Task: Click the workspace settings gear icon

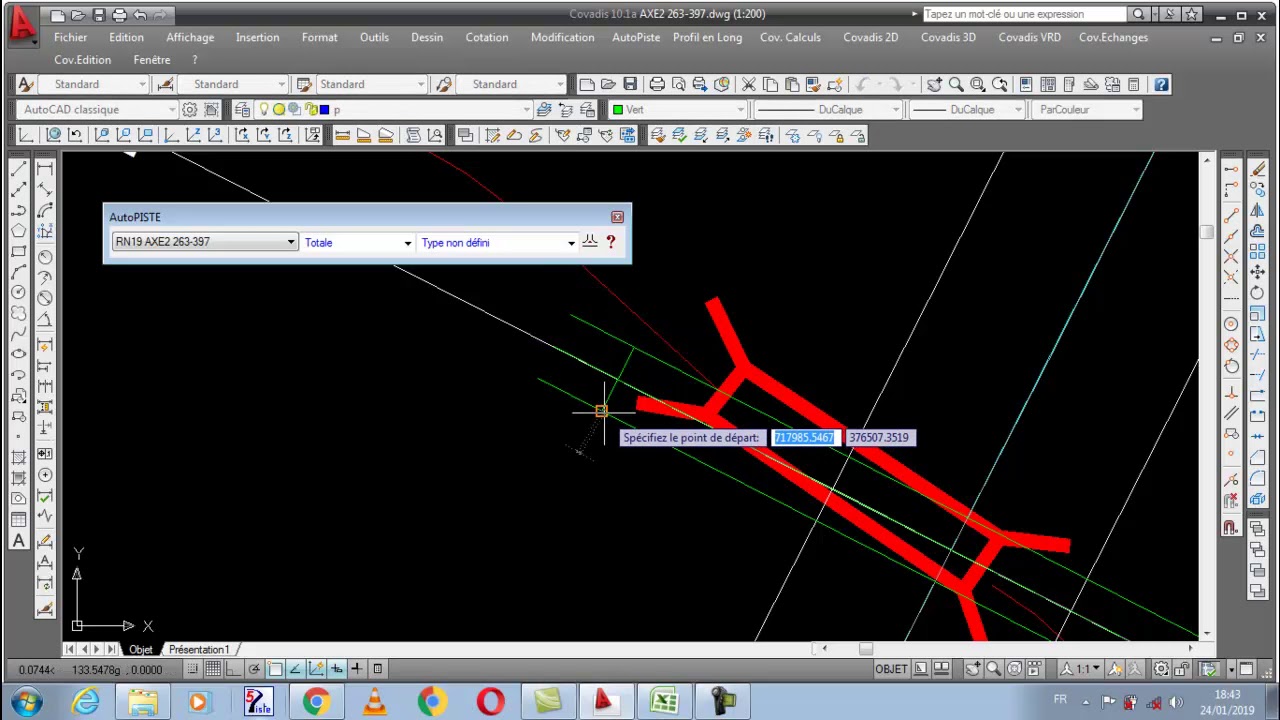Action: point(189,109)
